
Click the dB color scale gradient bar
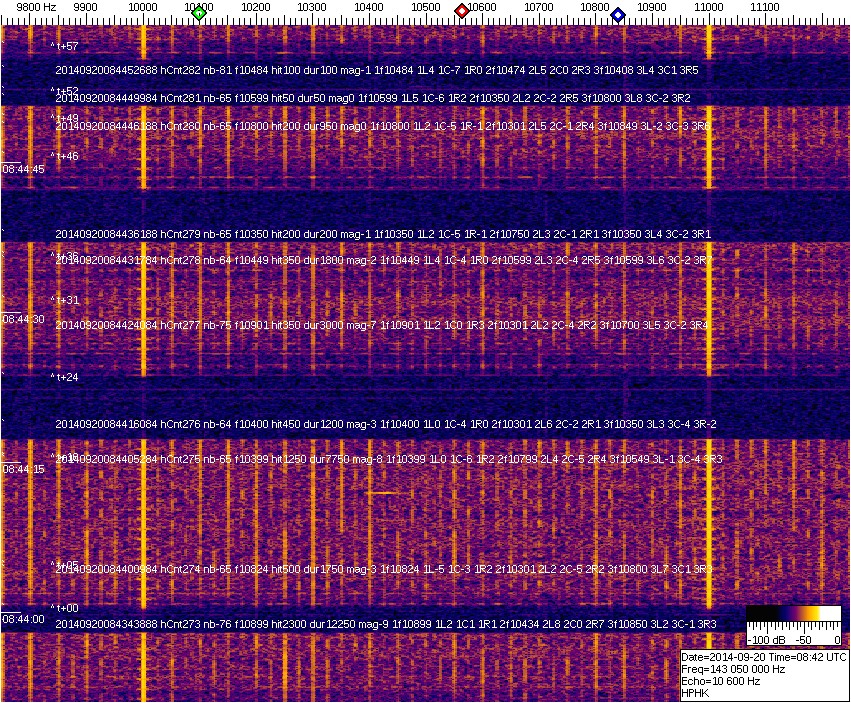(793, 614)
